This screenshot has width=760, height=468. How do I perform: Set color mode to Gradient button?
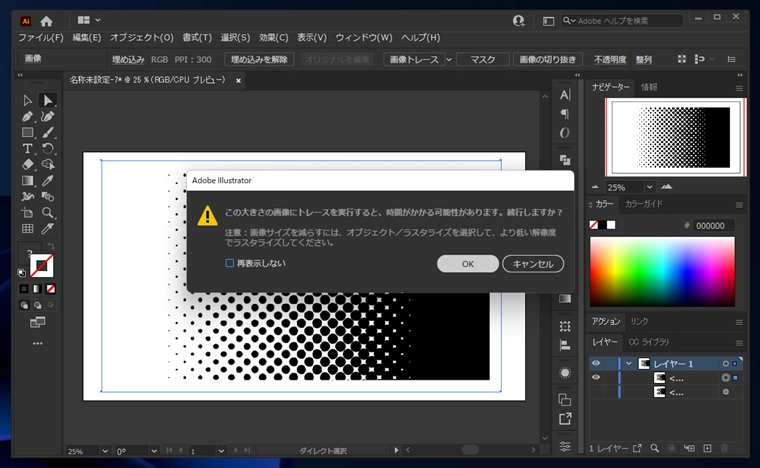tap(37, 289)
